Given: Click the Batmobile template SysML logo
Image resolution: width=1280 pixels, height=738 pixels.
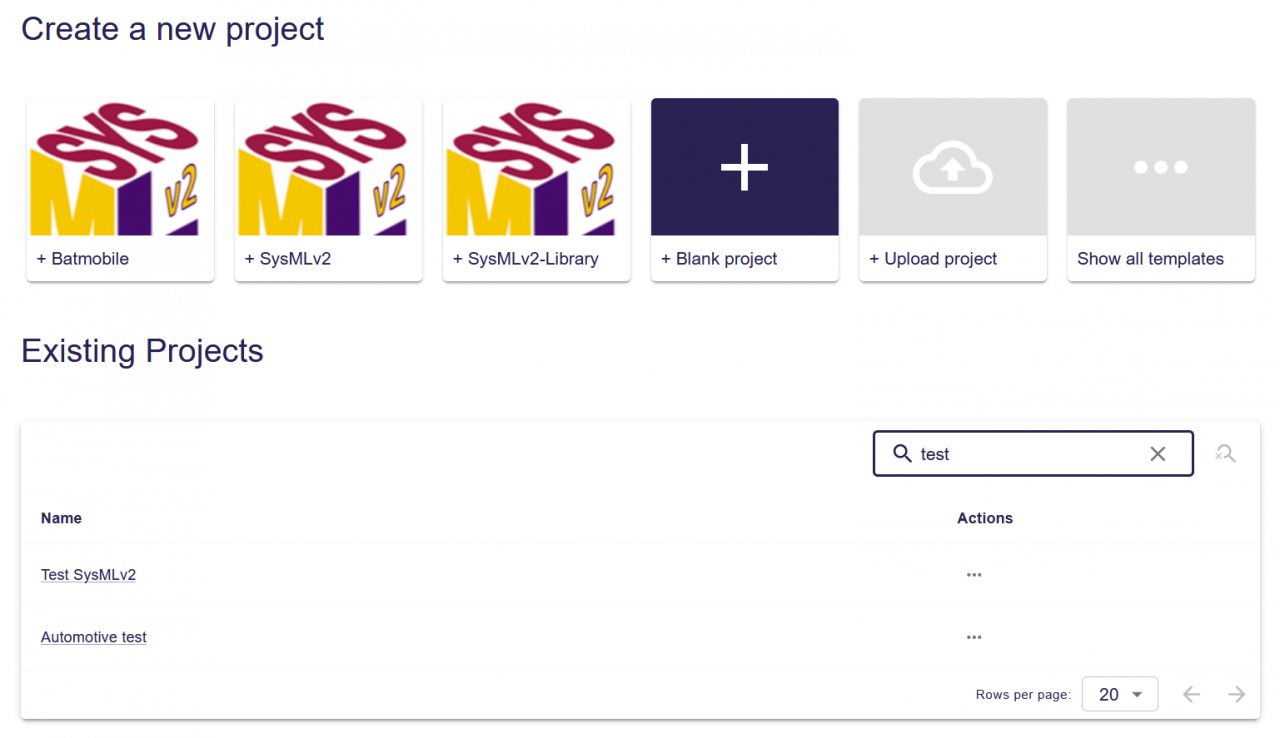Looking at the screenshot, I should pyautogui.click(x=120, y=167).
